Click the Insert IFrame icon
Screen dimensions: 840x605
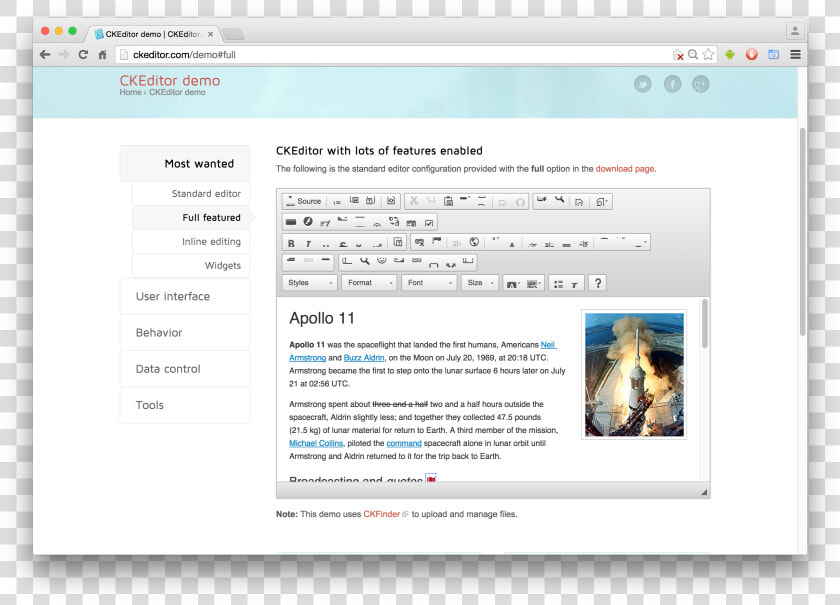coord(468,262)
